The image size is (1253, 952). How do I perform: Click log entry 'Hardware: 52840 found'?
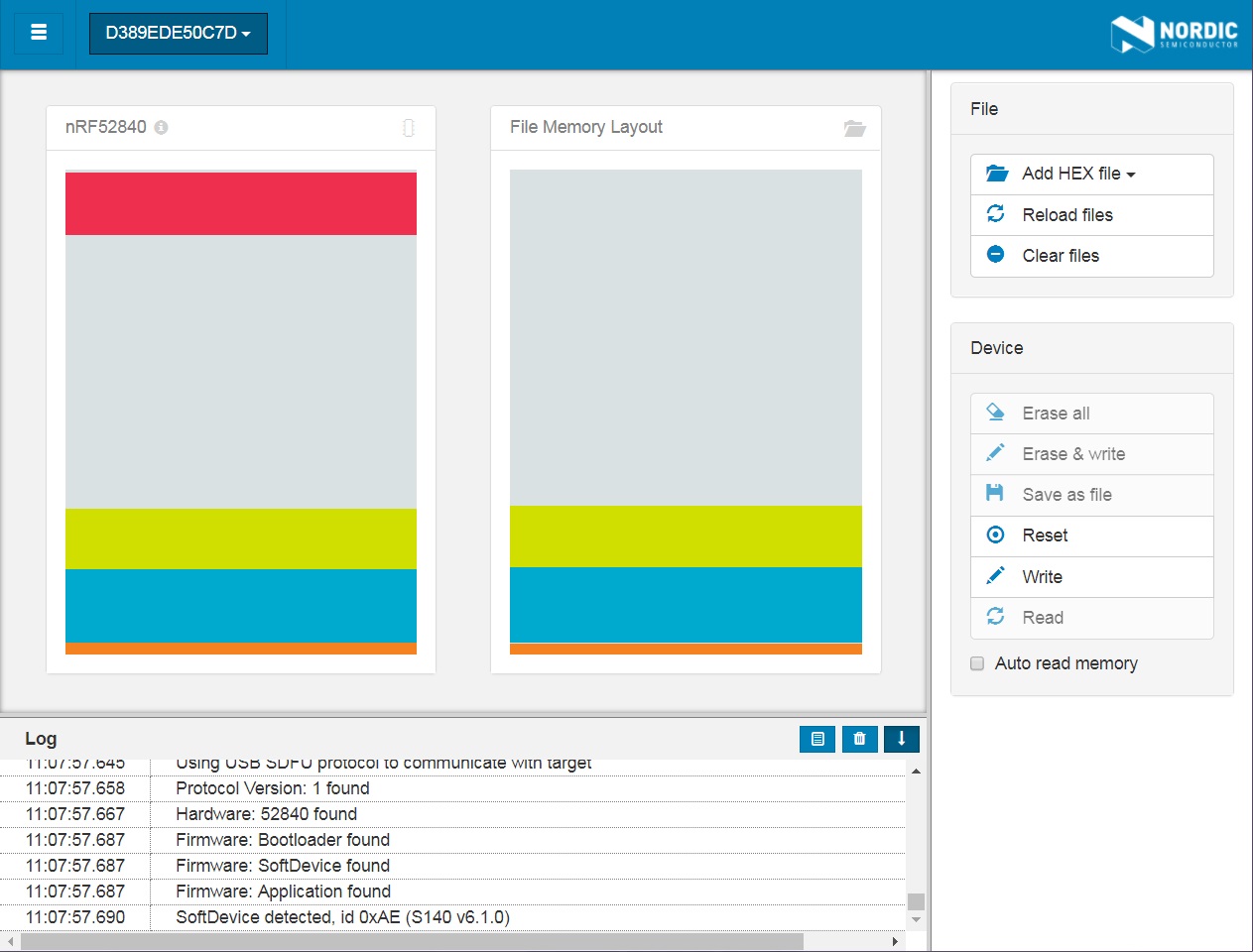[267, 814]
